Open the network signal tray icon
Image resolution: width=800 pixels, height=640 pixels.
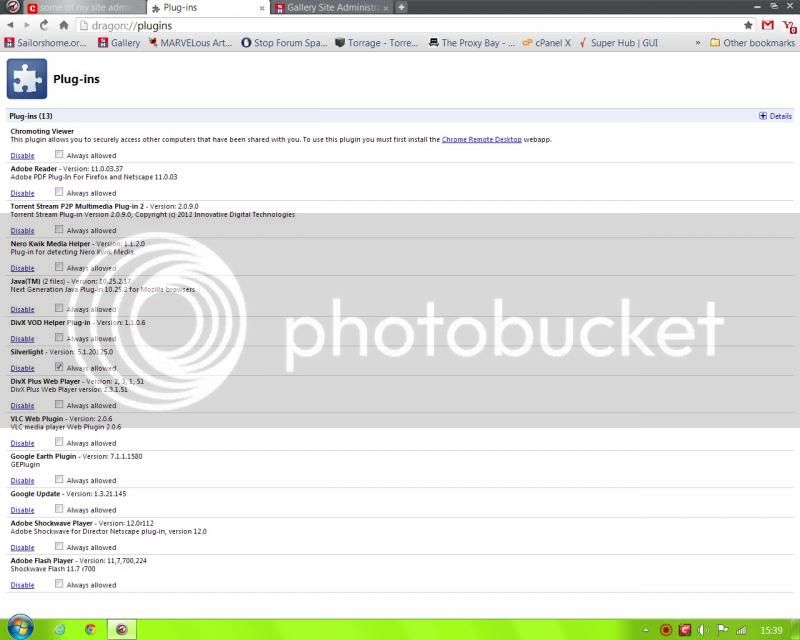tap(741, 630)
